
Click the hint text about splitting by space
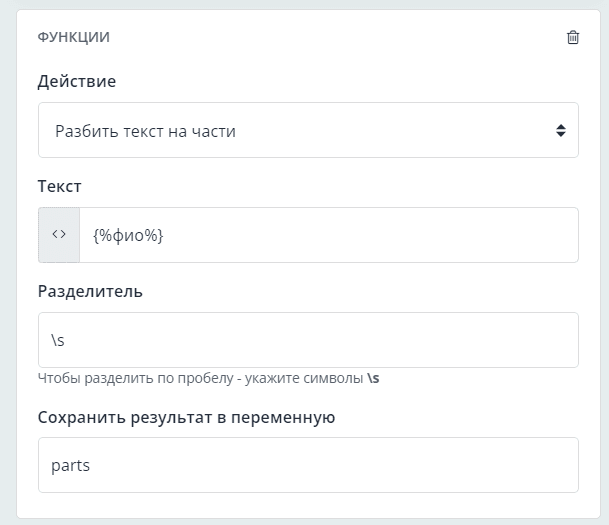(x=200, y=379)
